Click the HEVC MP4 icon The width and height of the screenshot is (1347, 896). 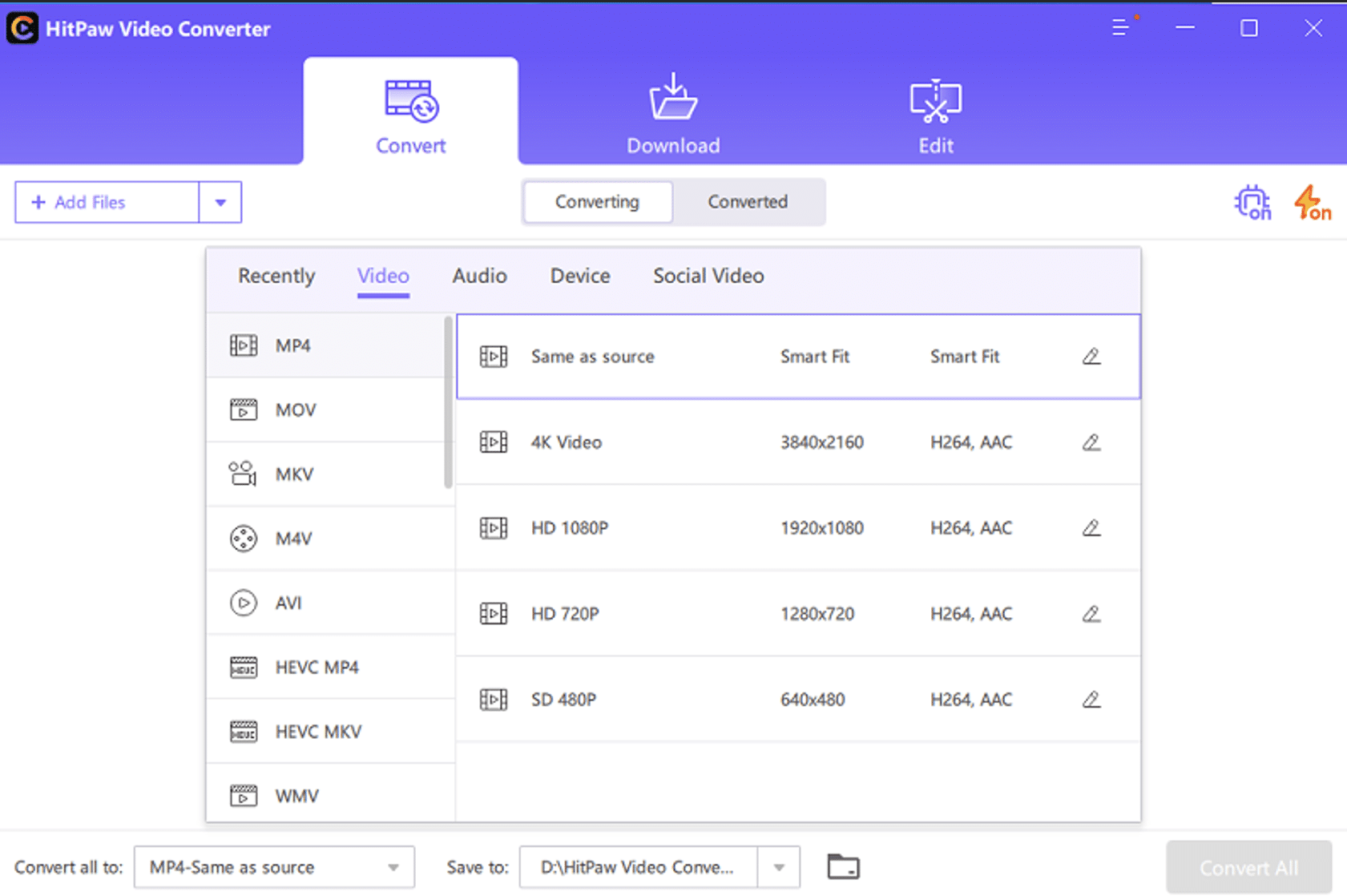tap(244, 667)
